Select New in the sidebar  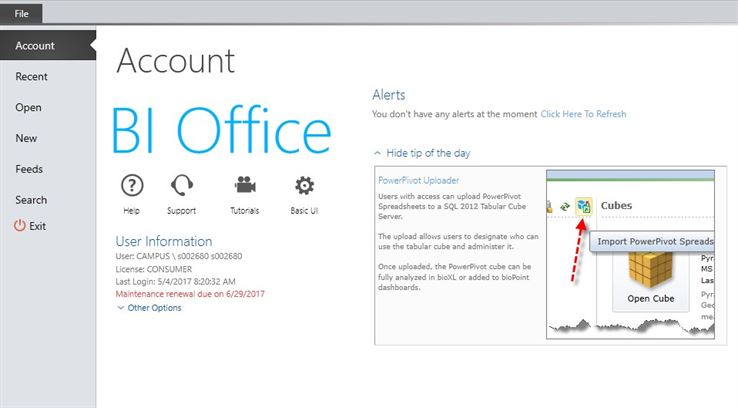[26, 139]
